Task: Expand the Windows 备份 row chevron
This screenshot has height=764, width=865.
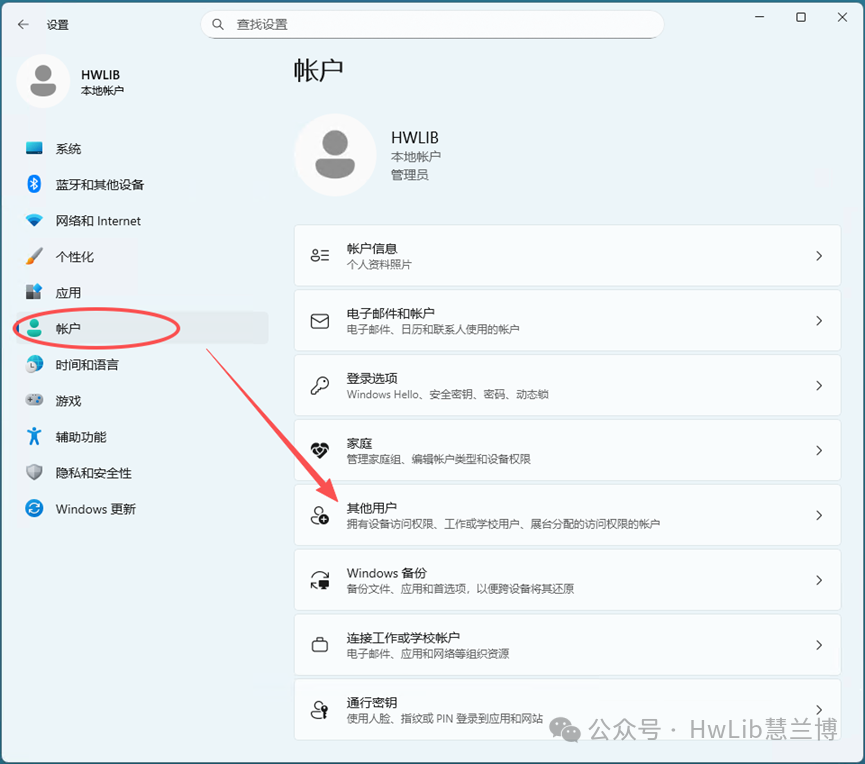Action: coord(821,580)
